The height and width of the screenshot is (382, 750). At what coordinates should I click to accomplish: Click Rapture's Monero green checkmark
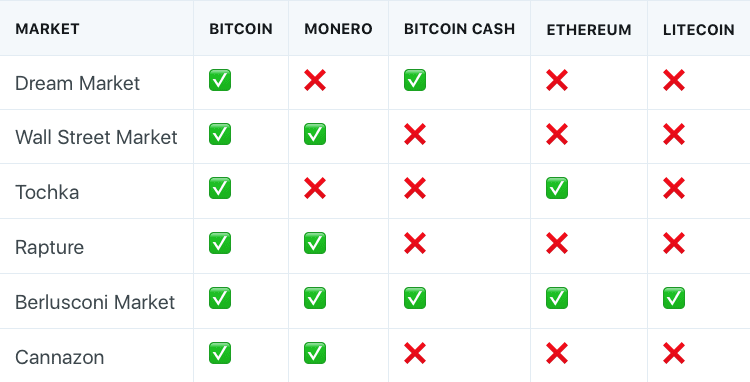click(315, 243)
